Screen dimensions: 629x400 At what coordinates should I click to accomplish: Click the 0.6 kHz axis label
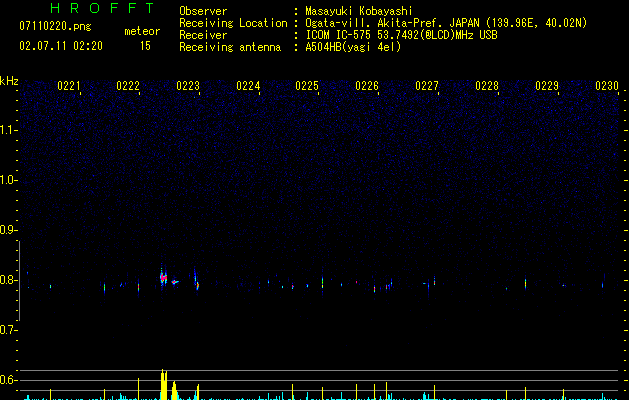[x=8, y=380]
